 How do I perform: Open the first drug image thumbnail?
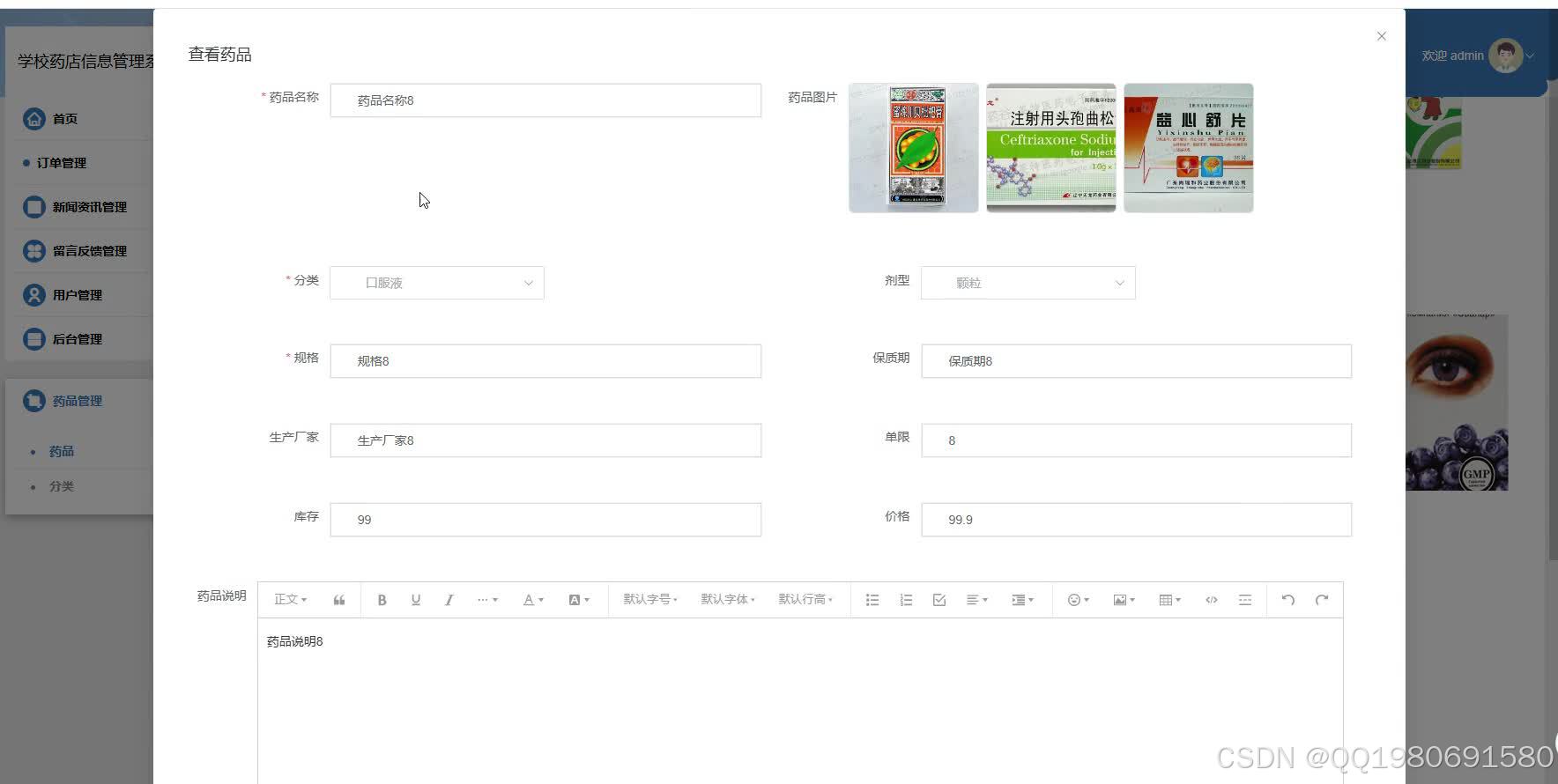(x=914, y=148)
